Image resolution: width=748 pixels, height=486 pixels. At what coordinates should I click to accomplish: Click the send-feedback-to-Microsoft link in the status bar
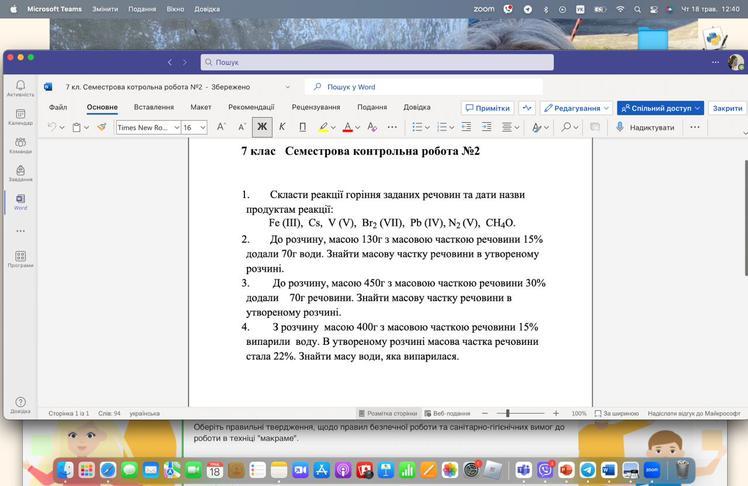[694, 414]
